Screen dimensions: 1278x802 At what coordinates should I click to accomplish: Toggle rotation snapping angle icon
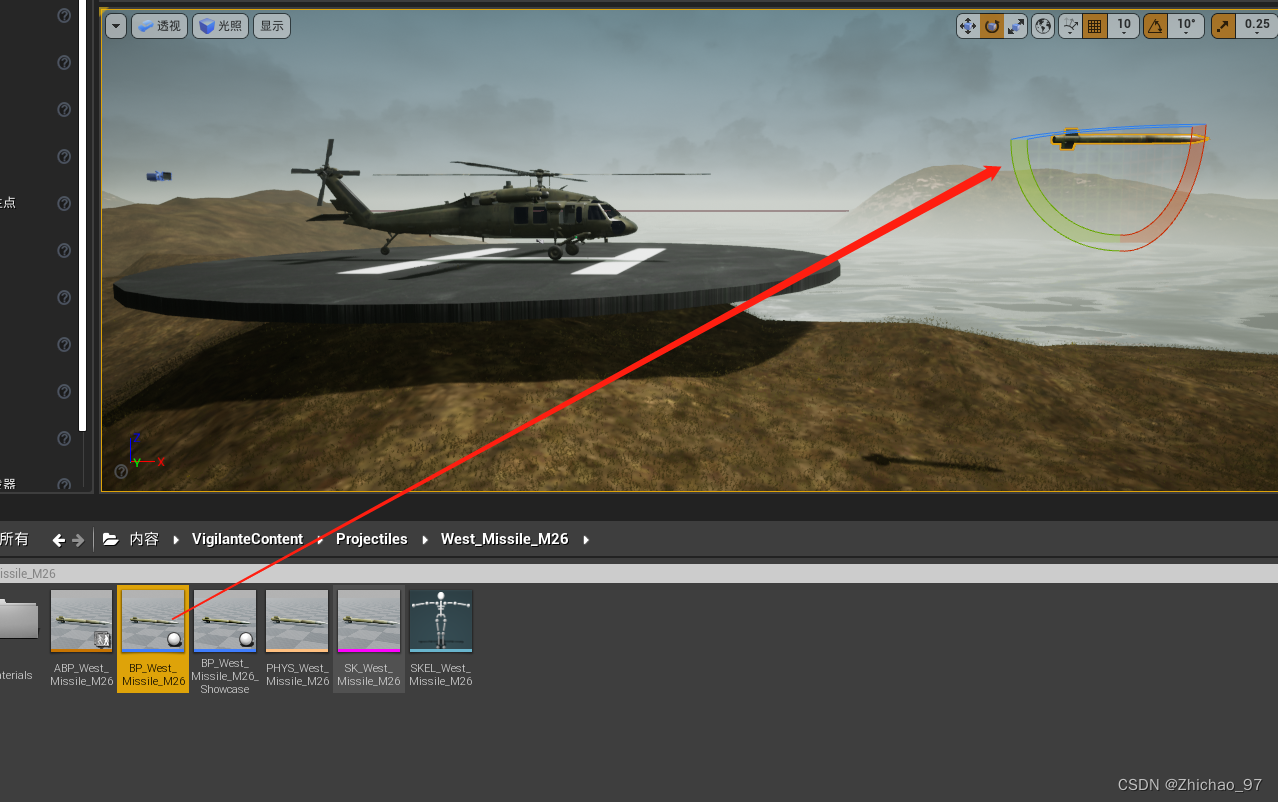pyautogui.click(x=1155, y=25)
